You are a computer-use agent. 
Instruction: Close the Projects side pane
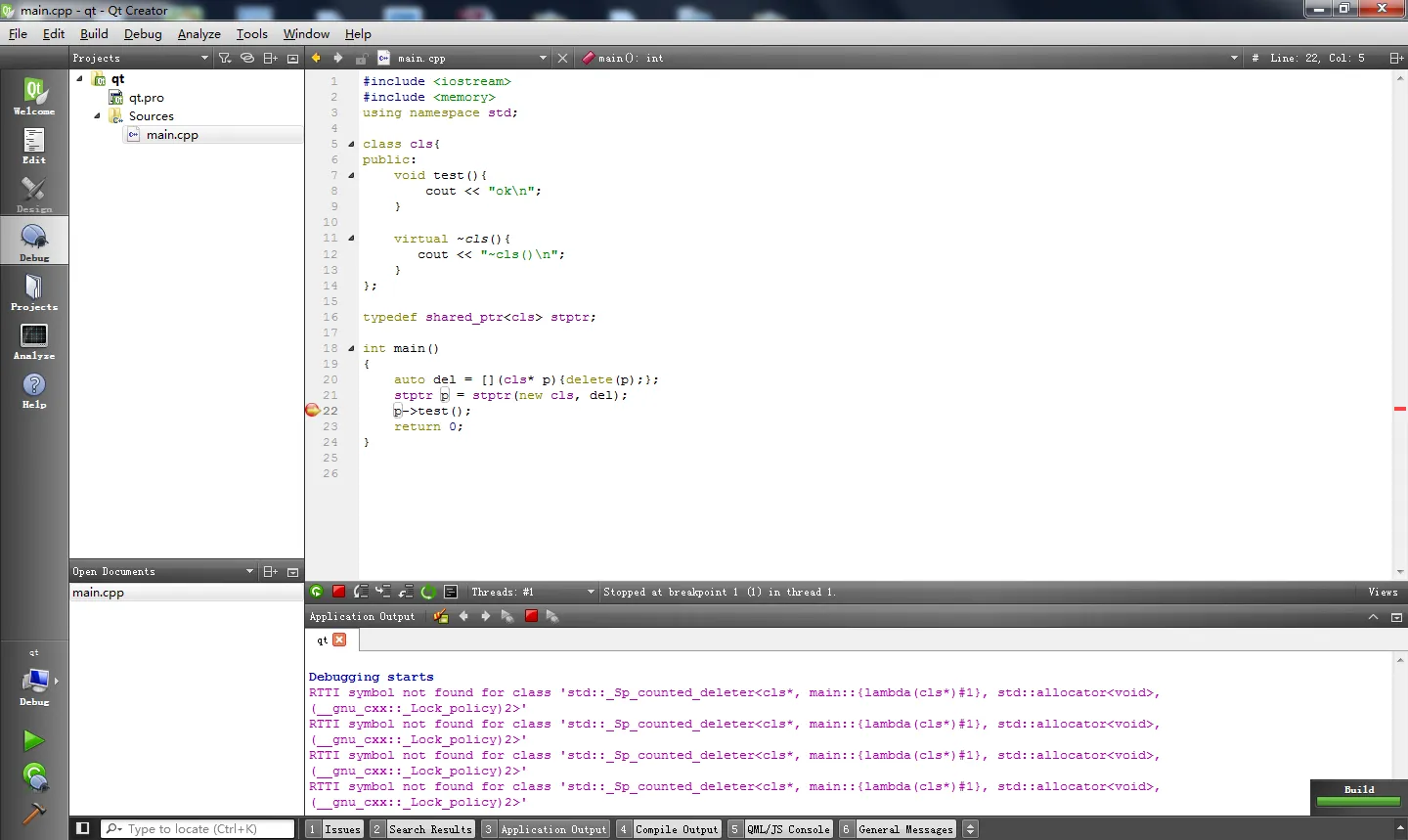pos(292,58)
